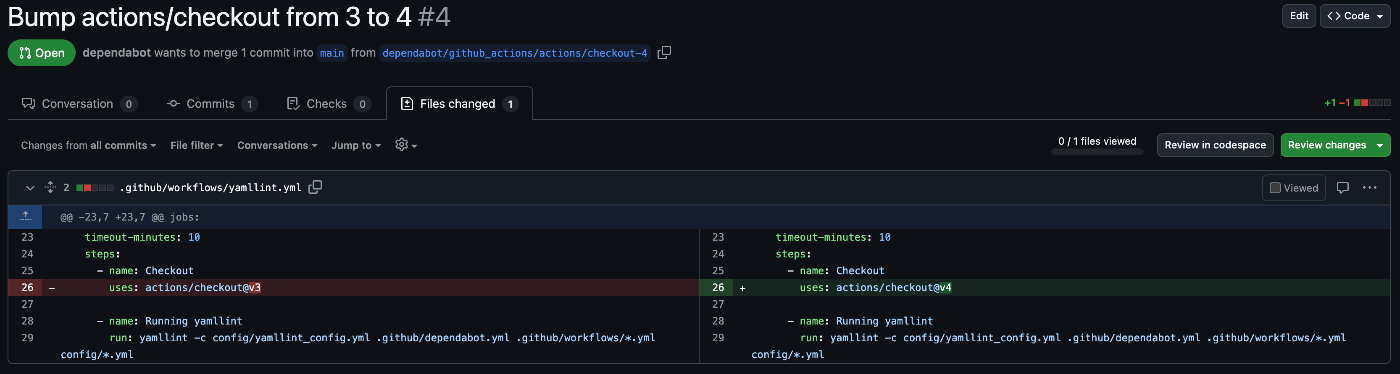Copy the head branch name icon
Viewport: 1400px width, 374px height.
664,52
